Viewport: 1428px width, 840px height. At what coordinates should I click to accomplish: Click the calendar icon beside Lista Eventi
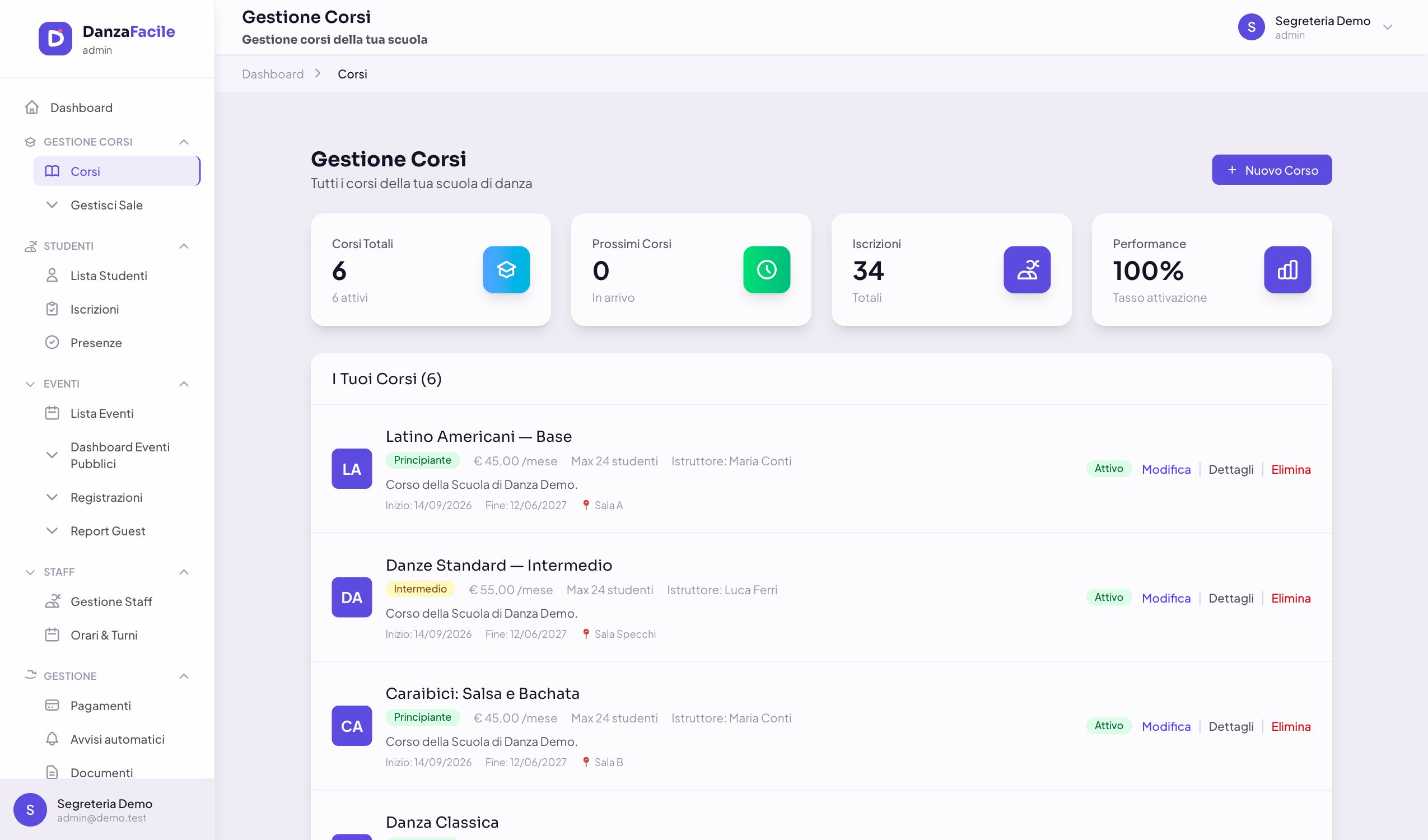52,413
